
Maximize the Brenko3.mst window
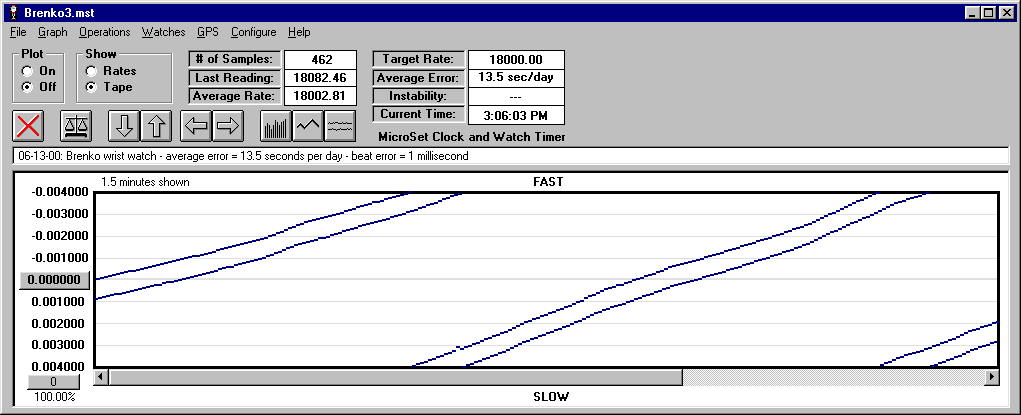[988, 12]
